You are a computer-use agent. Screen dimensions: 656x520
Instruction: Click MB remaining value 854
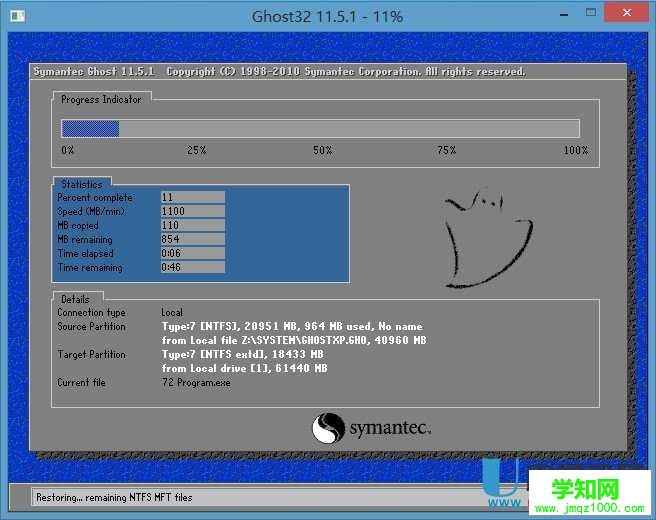click(193, 239)
